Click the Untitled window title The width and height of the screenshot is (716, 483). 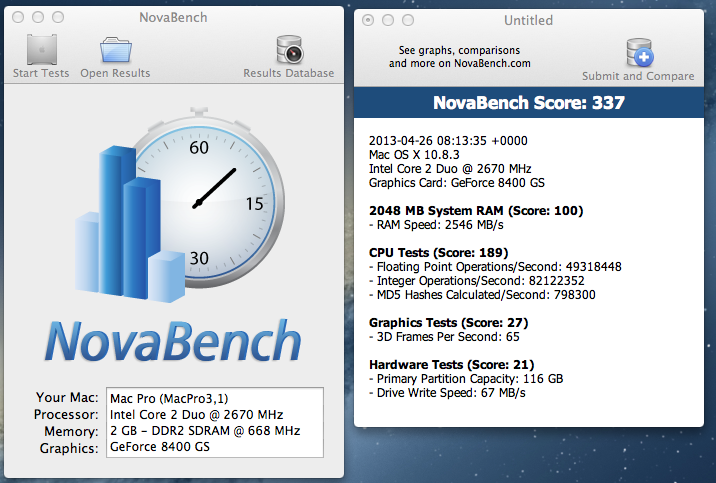528,20
